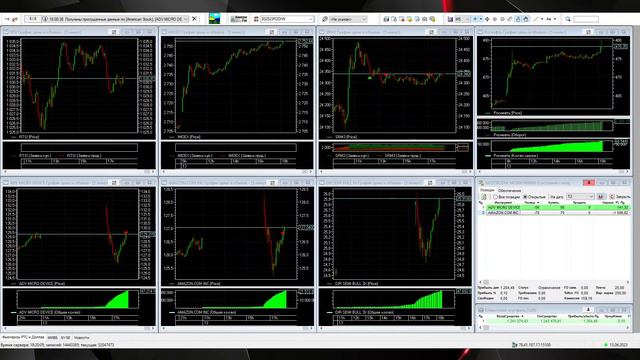This screenshot has width=640, height=360.
Task: Select the 'Открытые' radio button
Action: tap(526, 197)
